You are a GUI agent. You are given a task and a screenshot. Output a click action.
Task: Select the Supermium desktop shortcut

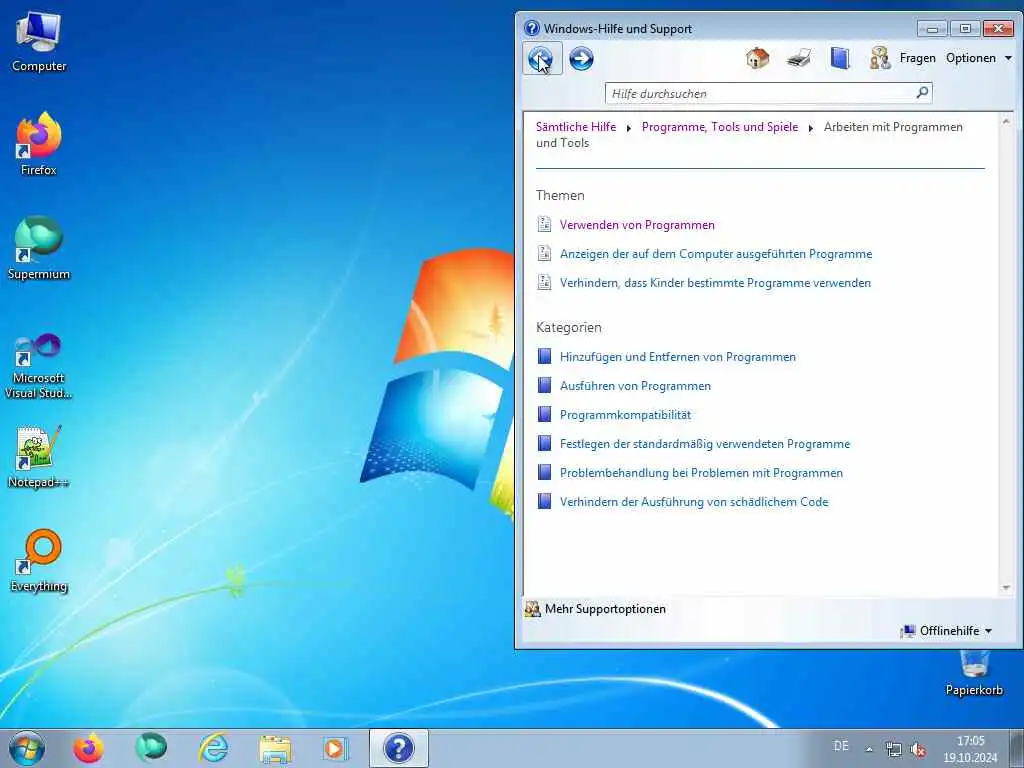(x=39, y=248)
